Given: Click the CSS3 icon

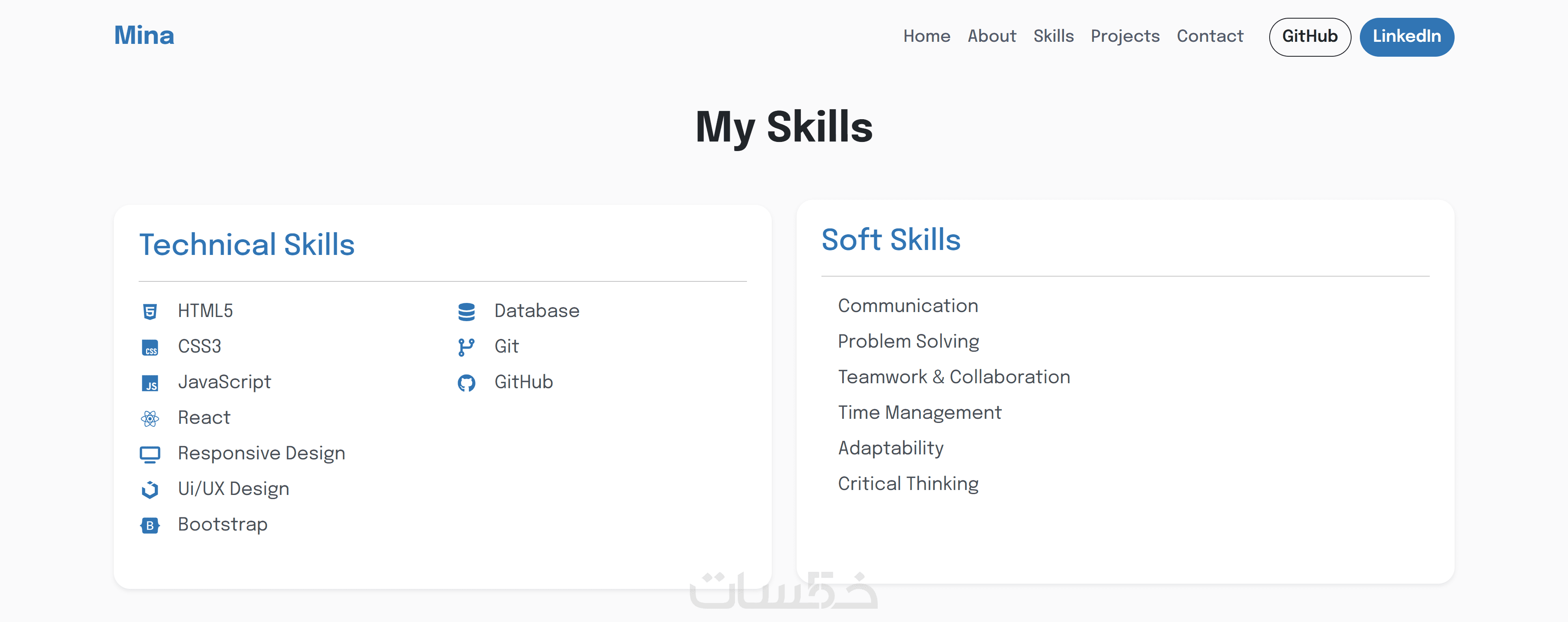Looking at the screenshot, I should 150,348.
